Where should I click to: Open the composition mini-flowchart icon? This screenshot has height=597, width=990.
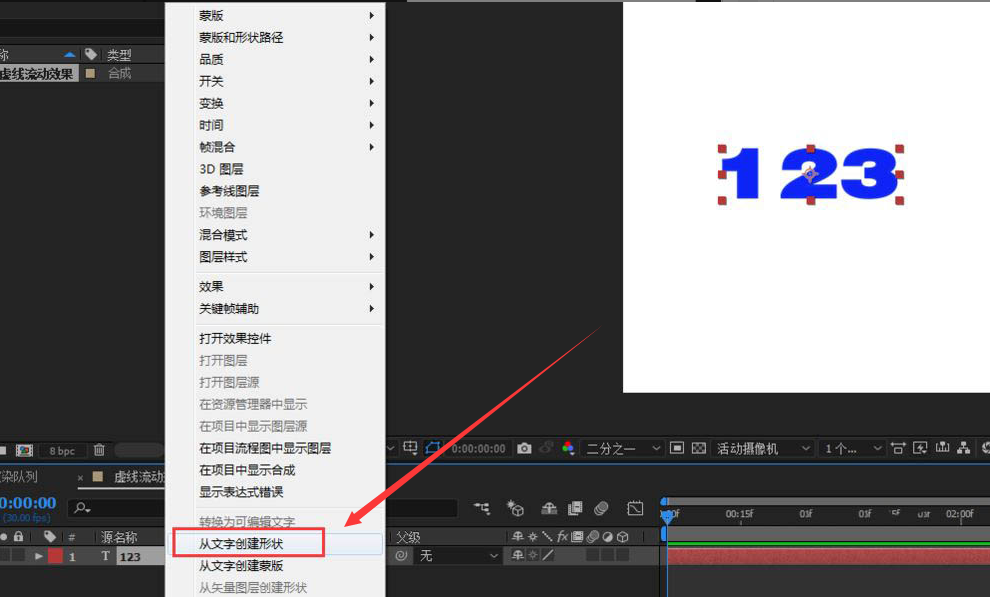tap(964, 449)
